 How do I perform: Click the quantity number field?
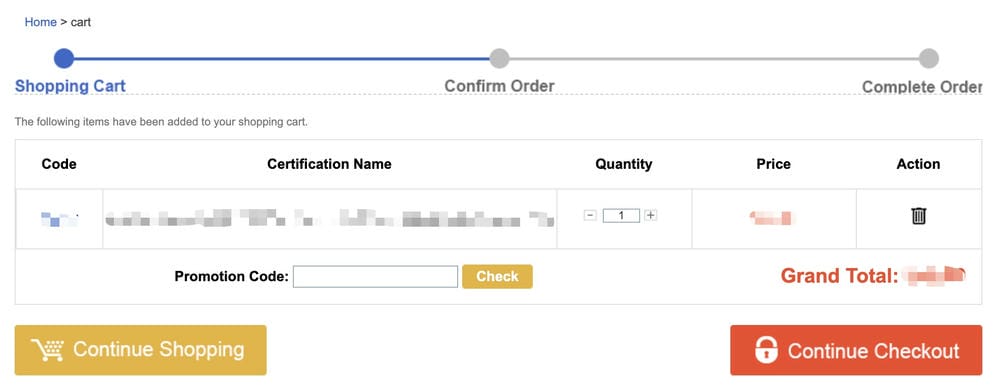click(621, 216)
